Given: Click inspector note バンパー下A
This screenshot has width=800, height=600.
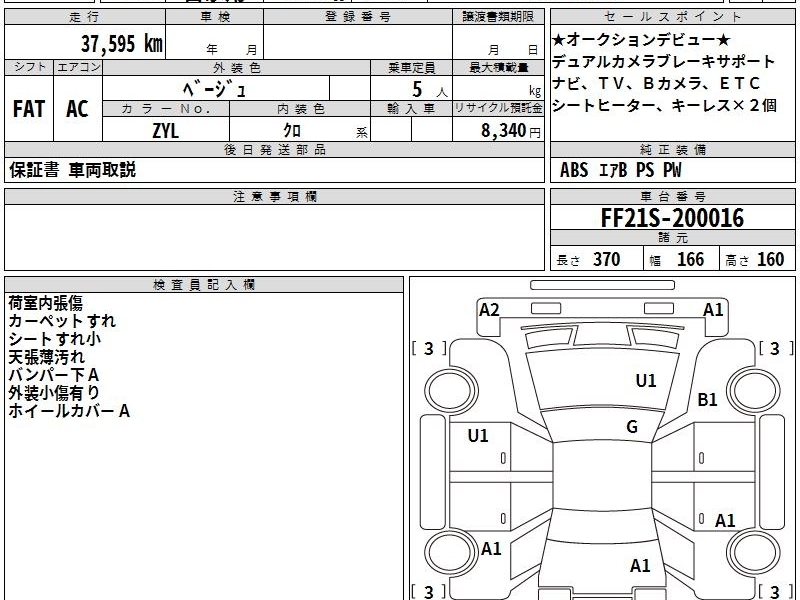Looking at the screenshot, I should pos(54,374).
